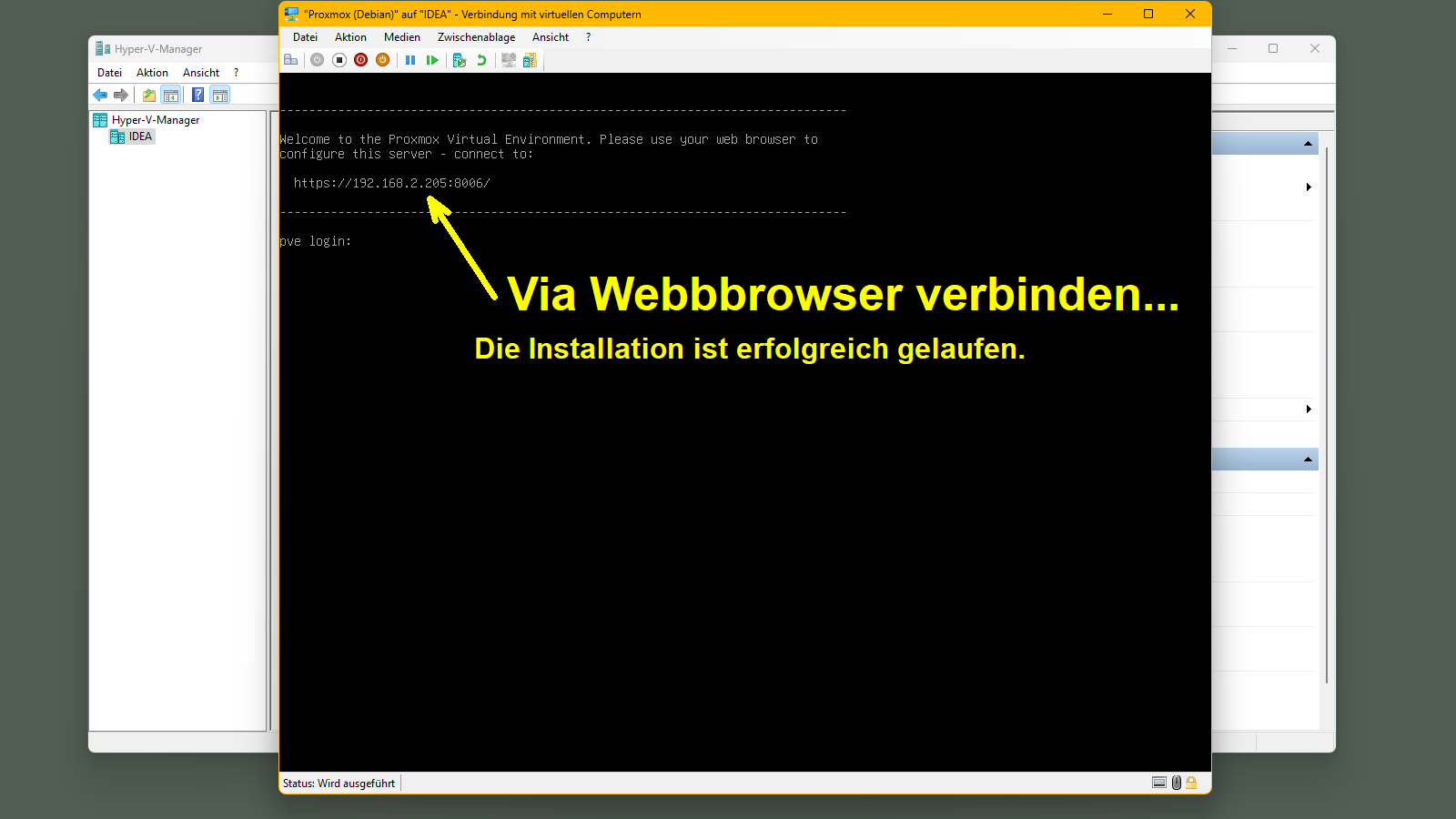Image resolution: width=1456 pixels, height=819 pixels.
Task: Click the blue help question mark icon
Action: tap(197, 95)
